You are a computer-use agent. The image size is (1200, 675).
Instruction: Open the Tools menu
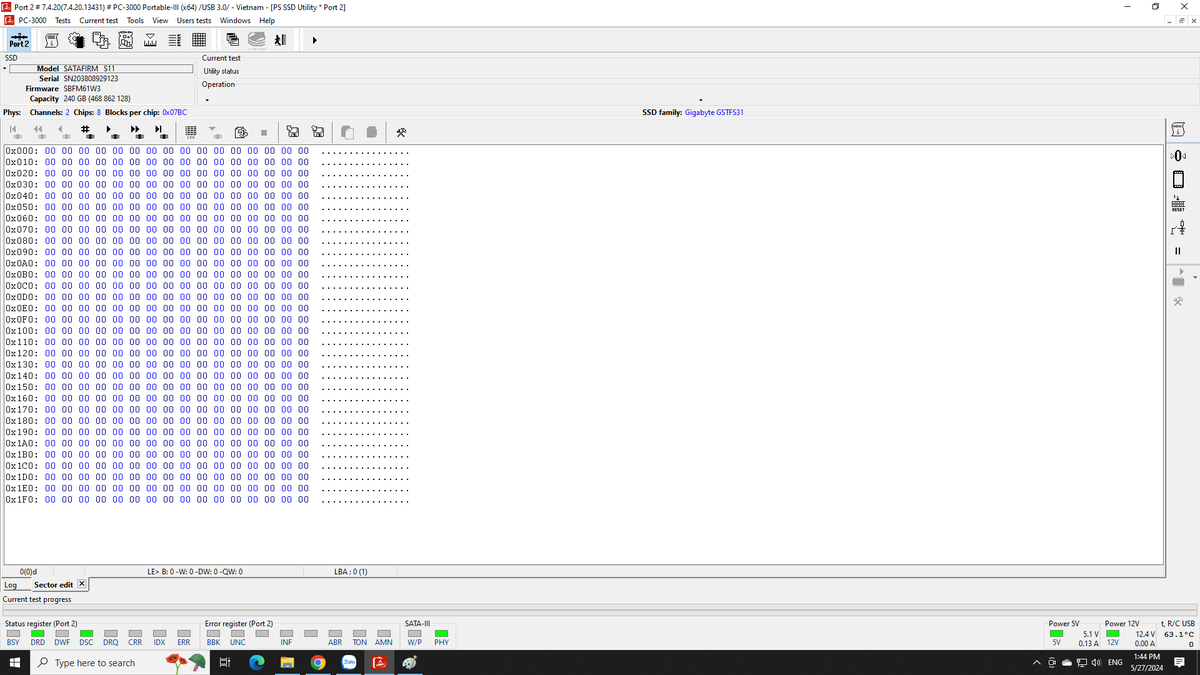[135, 20]
